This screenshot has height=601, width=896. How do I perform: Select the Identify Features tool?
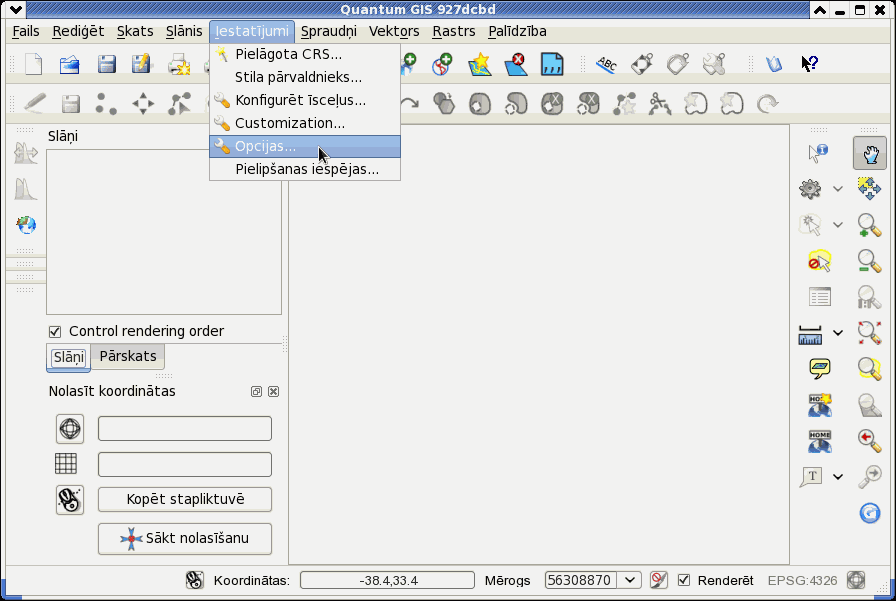818,153
